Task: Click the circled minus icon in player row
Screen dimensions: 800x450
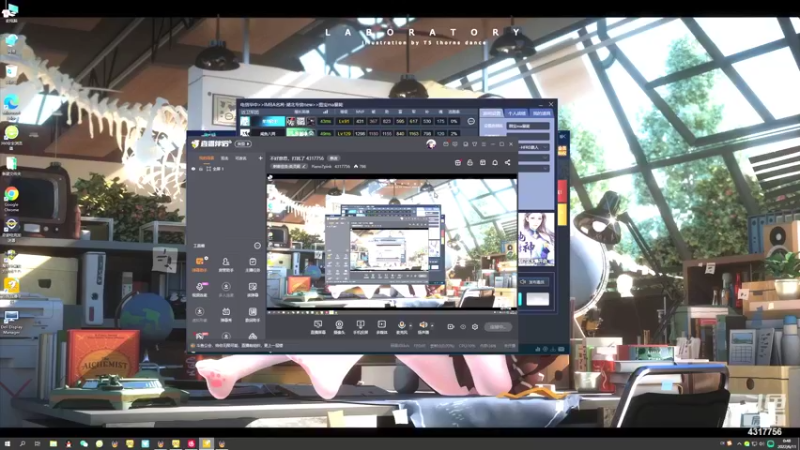Action: point(471,121)
